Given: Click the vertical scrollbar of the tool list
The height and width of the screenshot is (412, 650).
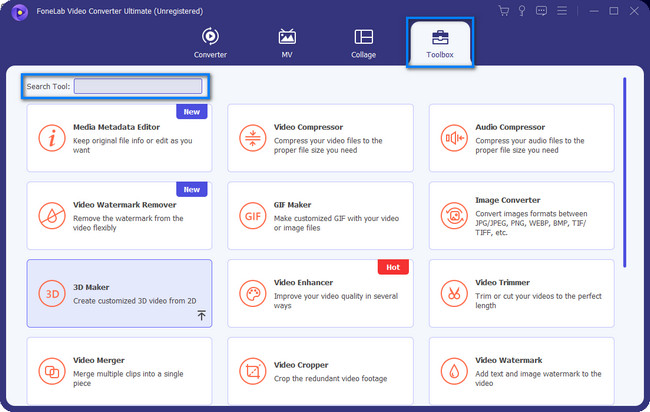Looking at the screenshot, I should coord(625,172).
